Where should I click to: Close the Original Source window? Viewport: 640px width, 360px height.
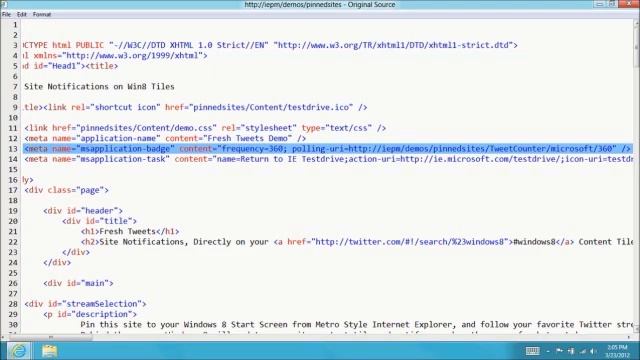tap(629, 4)
